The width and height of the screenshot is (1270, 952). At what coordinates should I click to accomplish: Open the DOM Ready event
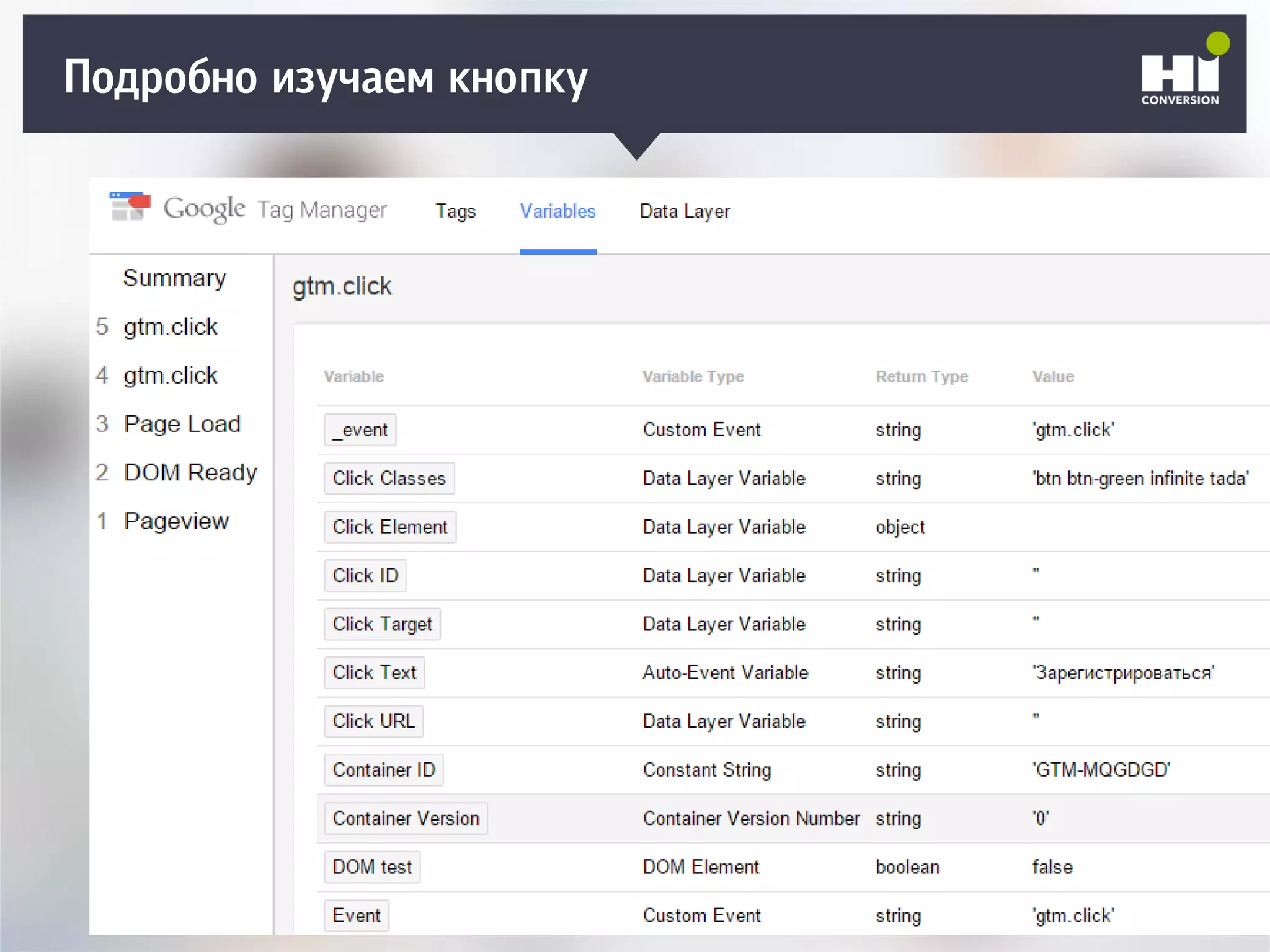190,472
